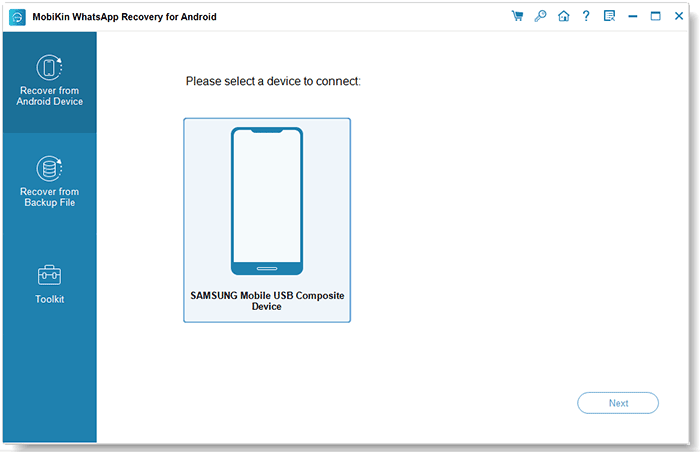700x452 pixels.
Task: Minimize the MobiKin window
Action: pos(633,17)
